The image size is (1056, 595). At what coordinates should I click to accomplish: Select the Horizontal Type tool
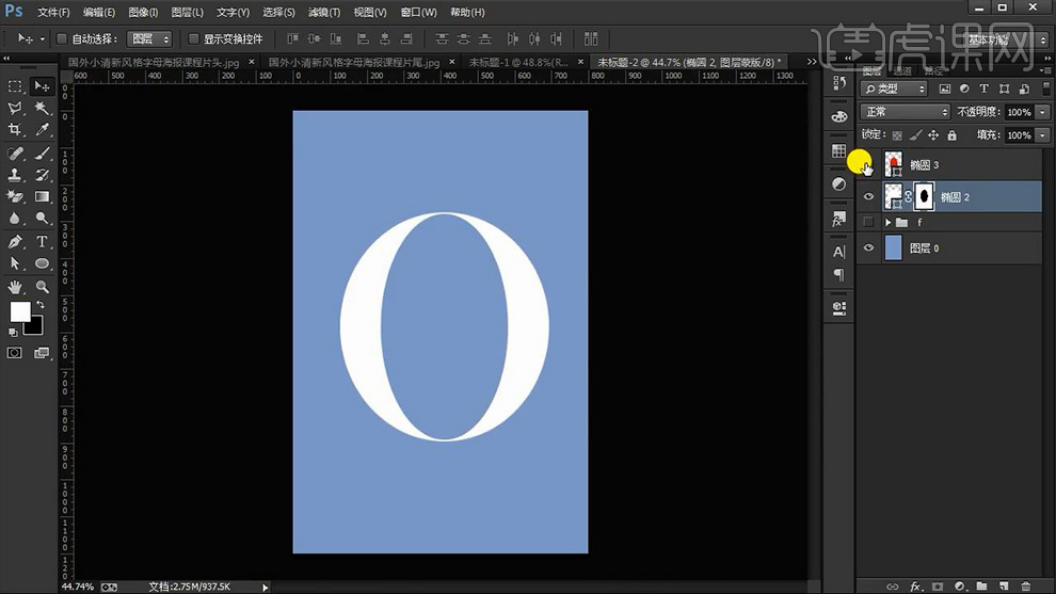pos(42,242)
